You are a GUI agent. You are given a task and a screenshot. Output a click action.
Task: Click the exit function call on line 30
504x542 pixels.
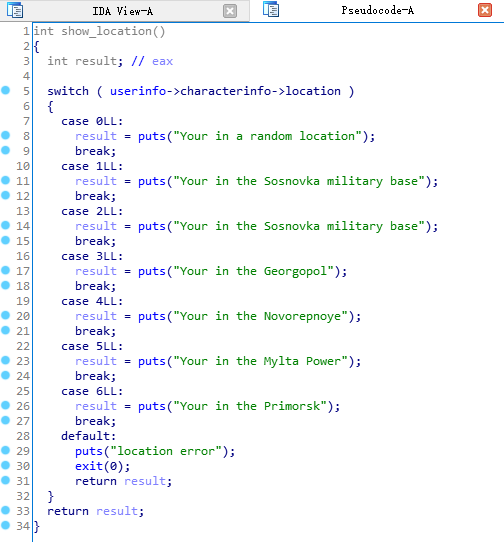[89, 466]
